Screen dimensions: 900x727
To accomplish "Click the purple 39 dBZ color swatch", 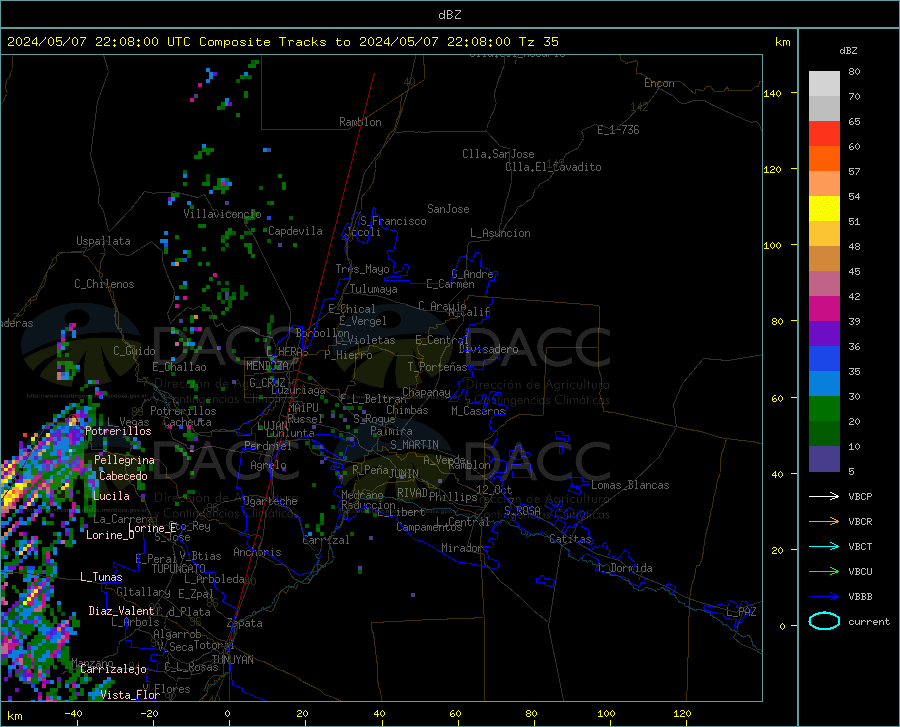I will (x=824, y=334).
